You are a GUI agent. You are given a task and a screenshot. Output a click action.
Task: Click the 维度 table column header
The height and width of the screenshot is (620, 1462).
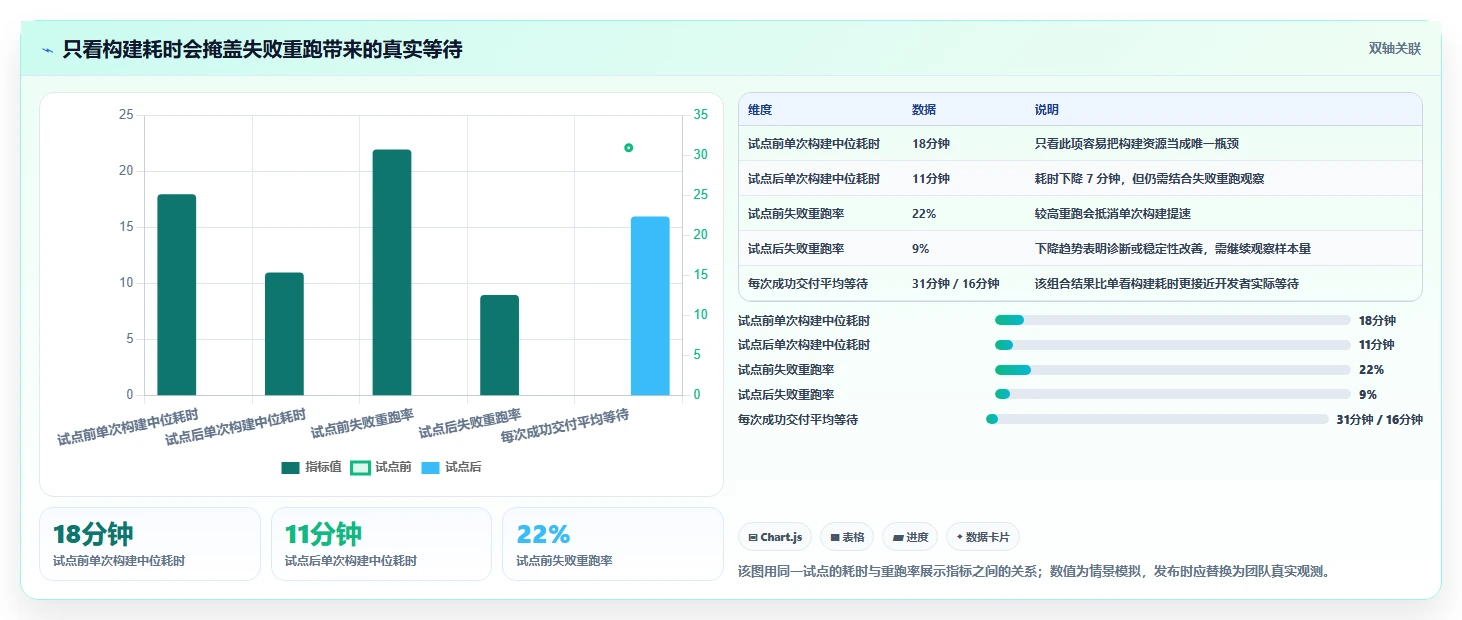coord(760,110)
